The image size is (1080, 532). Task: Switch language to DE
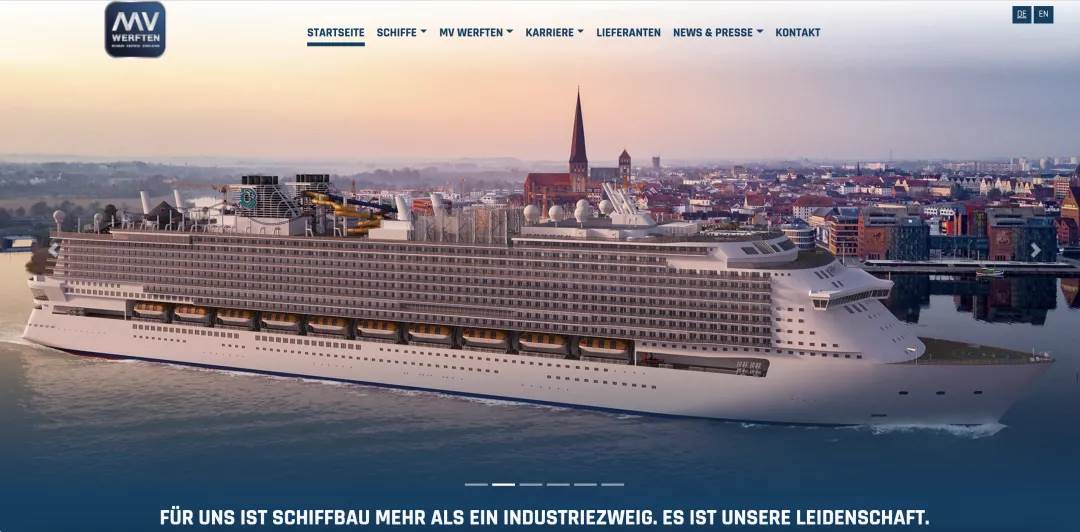(1021, 14)
